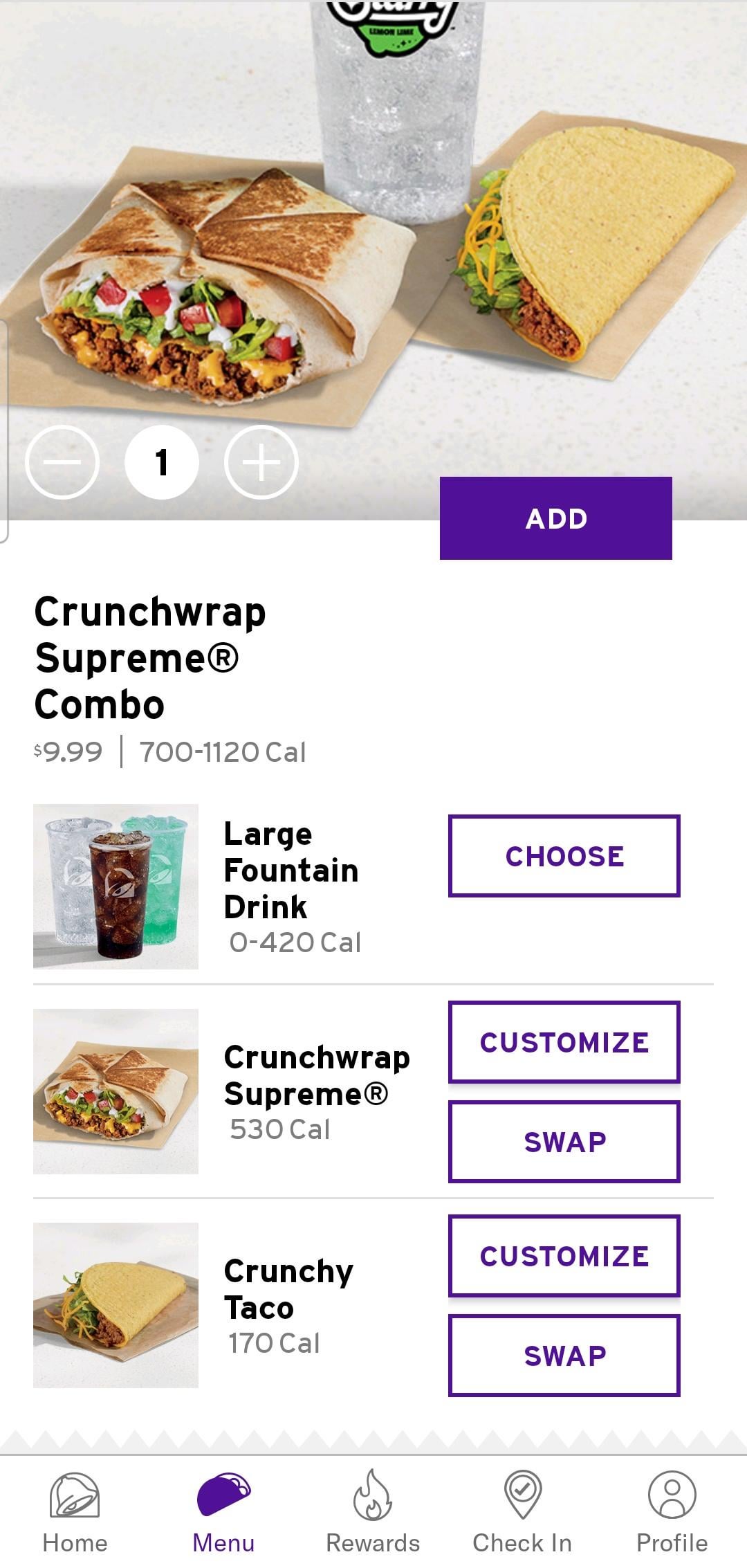Customize the Crunchy Taco

click(564, 1256)
